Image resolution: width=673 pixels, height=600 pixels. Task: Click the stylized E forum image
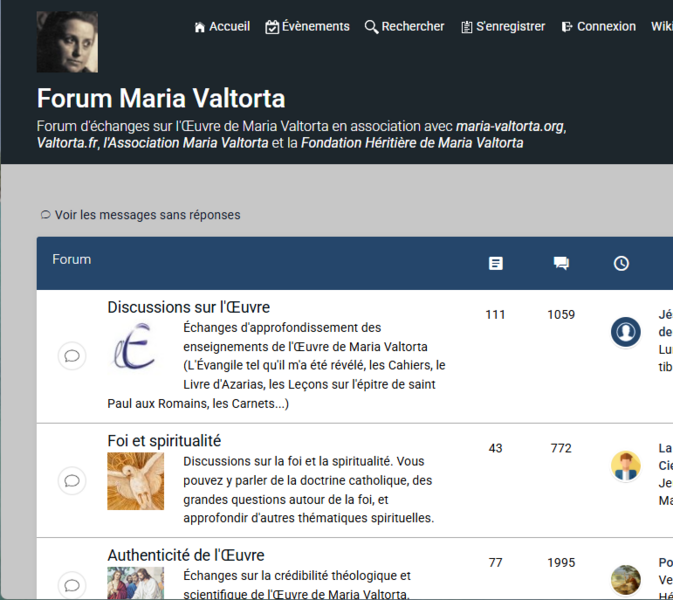(x=135, y=347)
